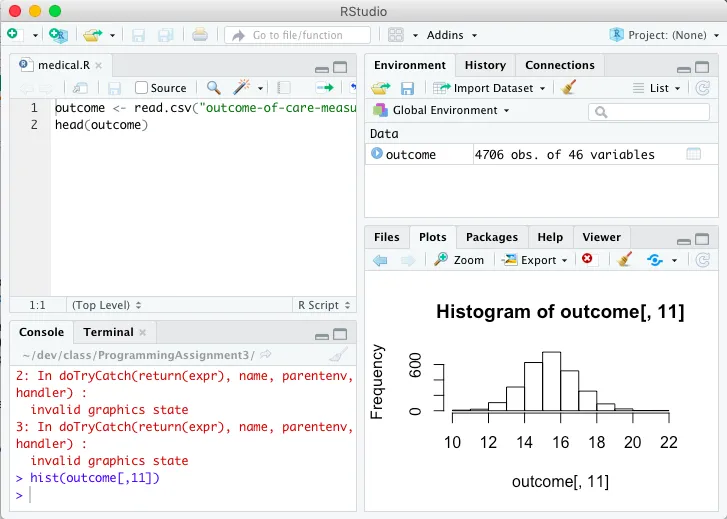Close the Terminal tab

coord(143,333)
